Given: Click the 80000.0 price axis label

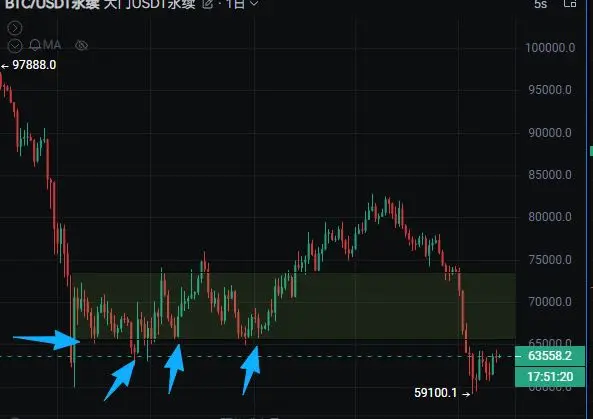Looking at the screenshot, I should point(550,217).
